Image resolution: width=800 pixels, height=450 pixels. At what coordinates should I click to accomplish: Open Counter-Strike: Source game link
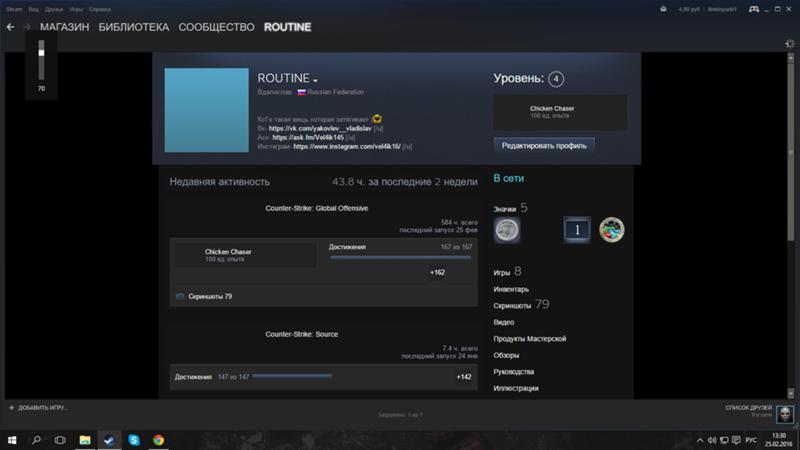[302, 334]
